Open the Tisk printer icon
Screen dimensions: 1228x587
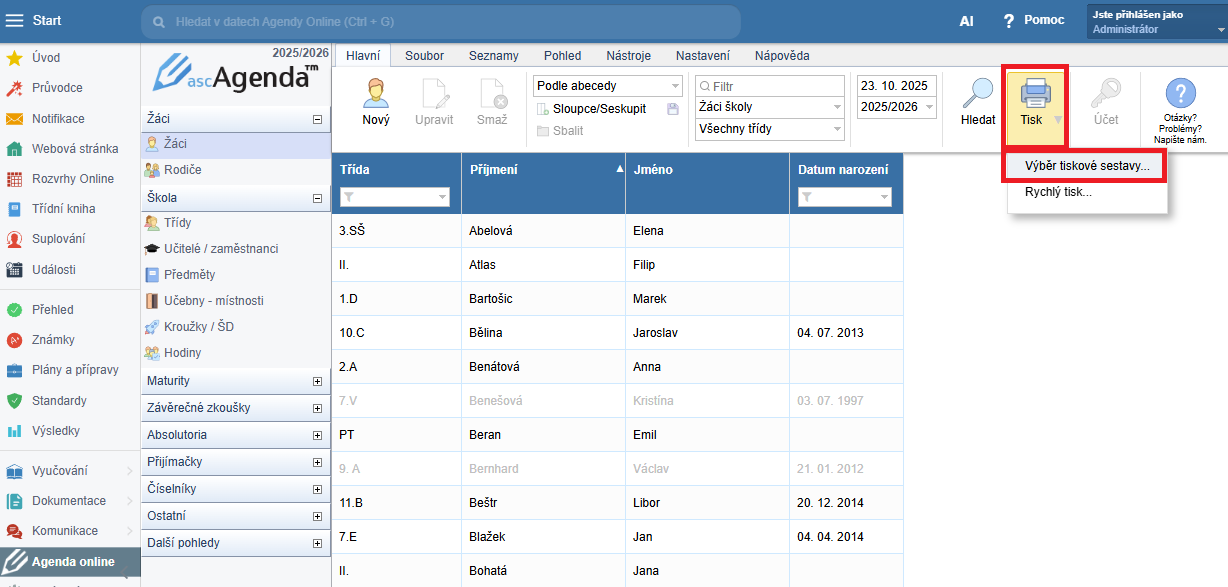(1034, 95)
